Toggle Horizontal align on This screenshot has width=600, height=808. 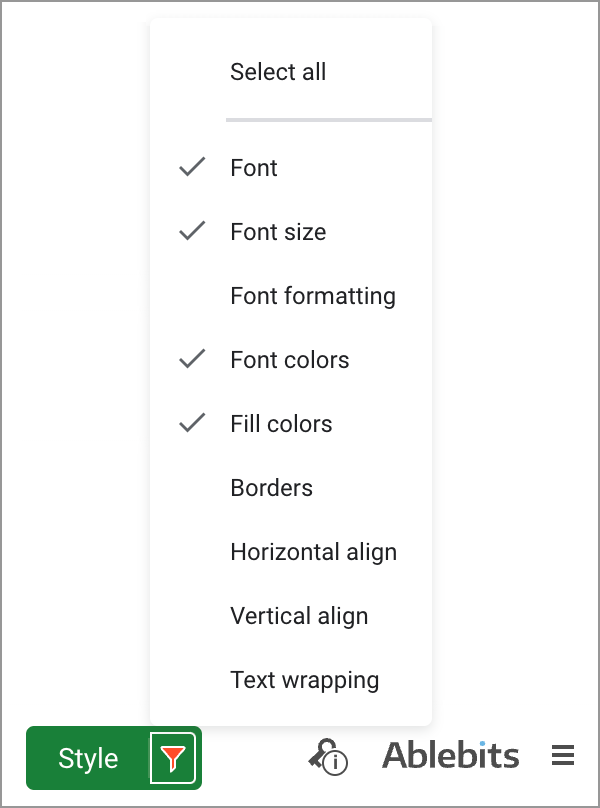(313, 551)
